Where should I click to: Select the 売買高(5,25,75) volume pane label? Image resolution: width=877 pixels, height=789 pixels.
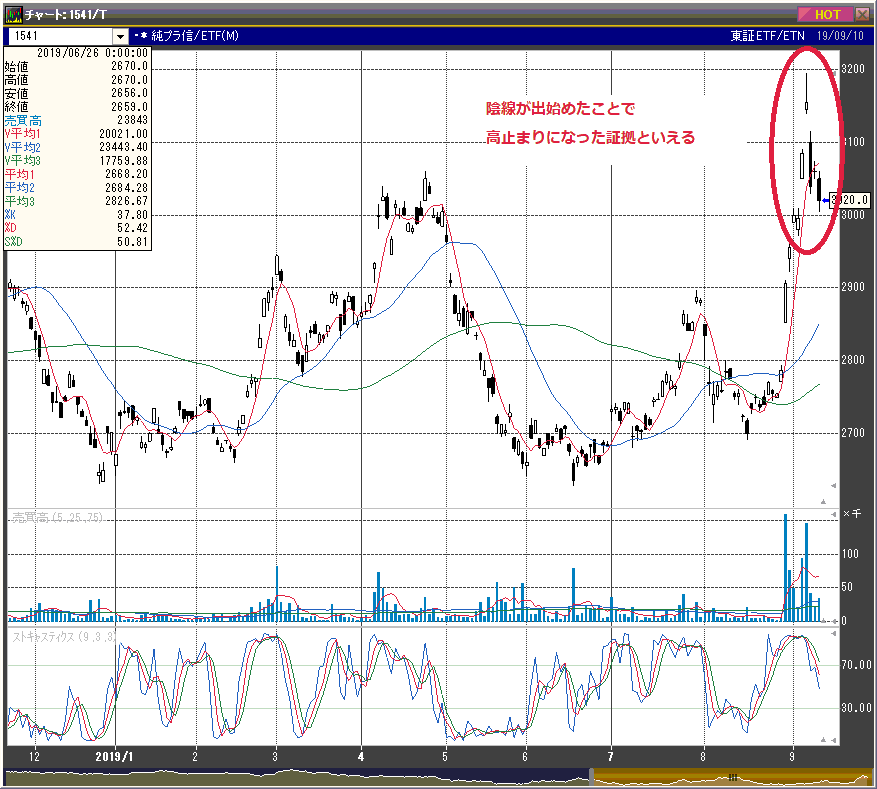click(x=58, y=518)
